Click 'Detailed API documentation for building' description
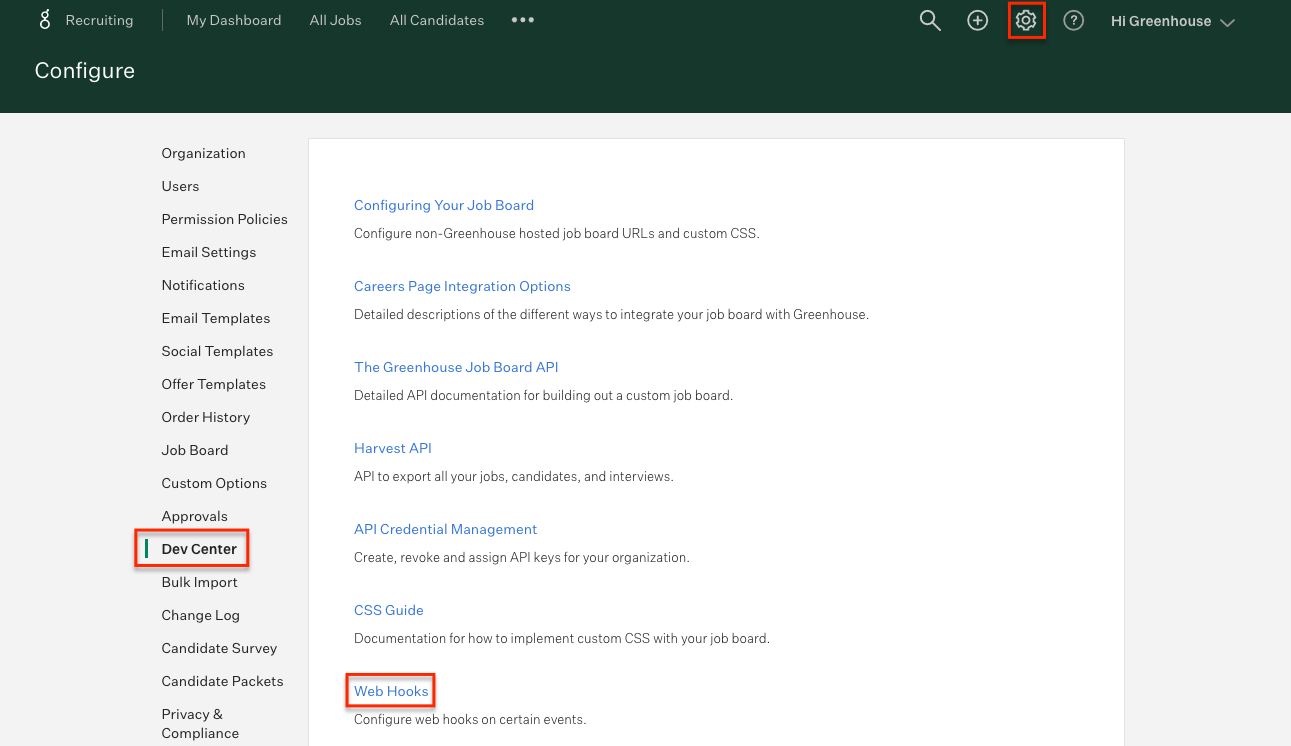1291x746 pixels. (x=544, y=395)
